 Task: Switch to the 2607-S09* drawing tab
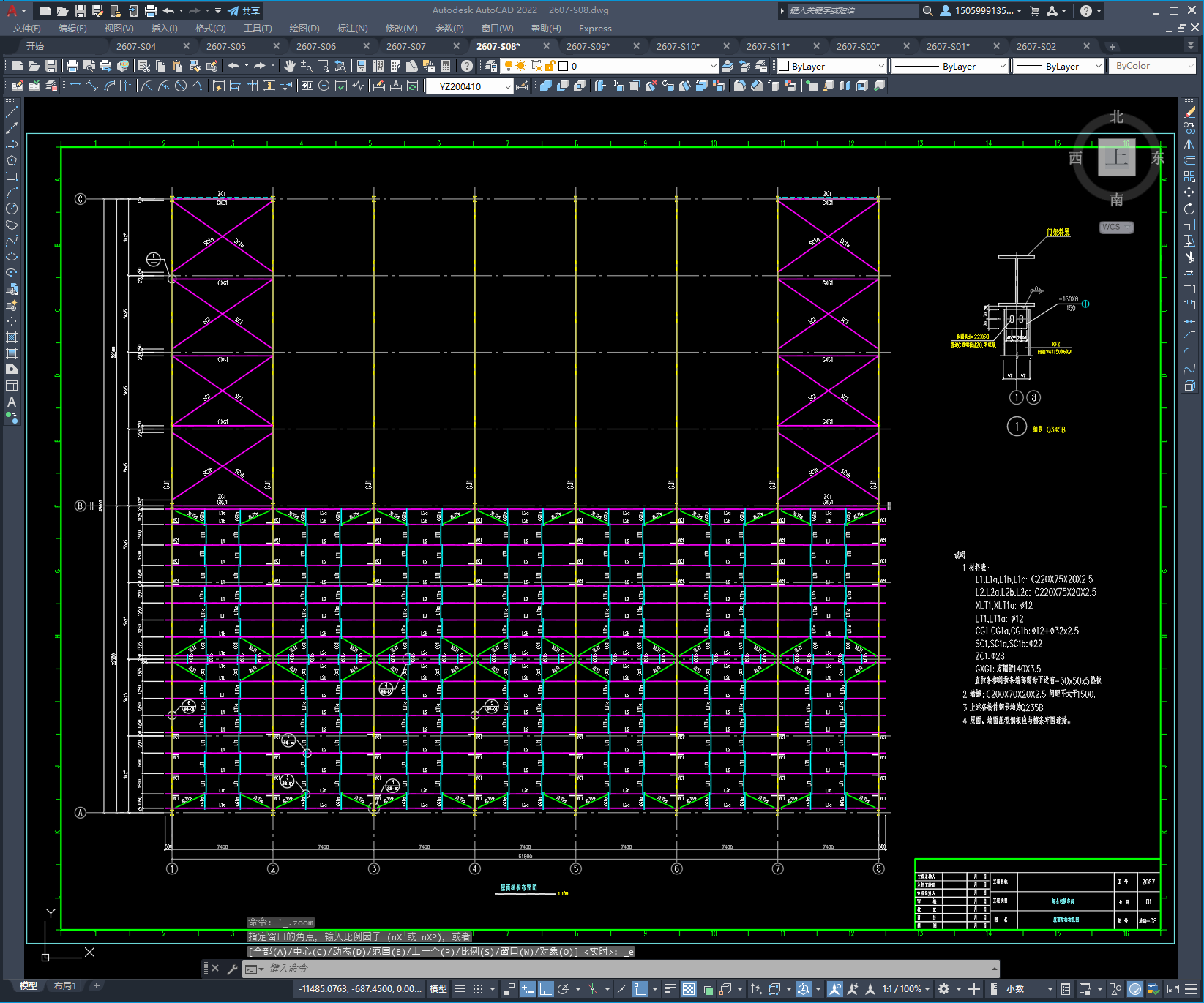588,46
